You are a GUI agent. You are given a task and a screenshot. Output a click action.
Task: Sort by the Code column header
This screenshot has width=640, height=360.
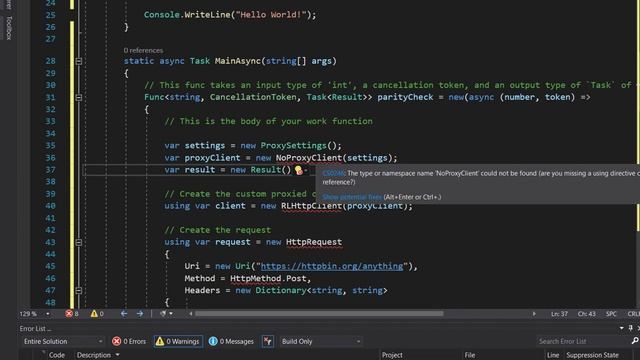(57, 355)
